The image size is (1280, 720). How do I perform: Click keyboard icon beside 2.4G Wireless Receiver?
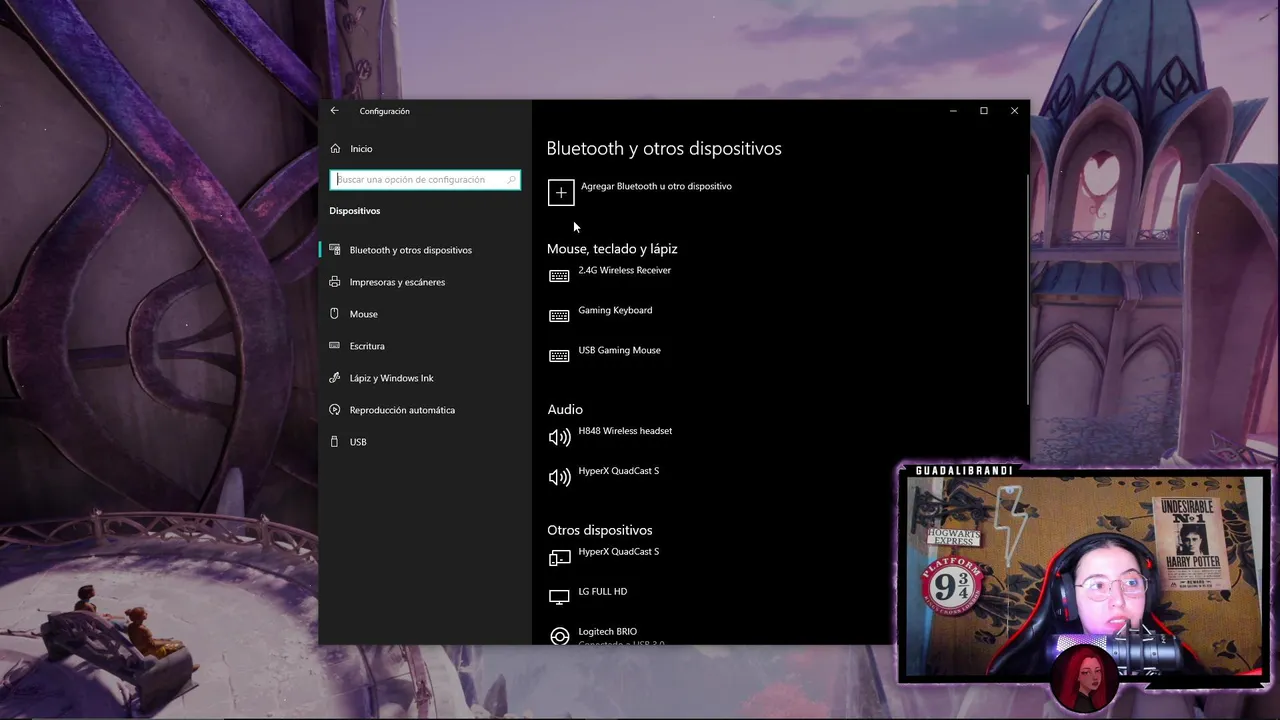[x=559, y=276]
